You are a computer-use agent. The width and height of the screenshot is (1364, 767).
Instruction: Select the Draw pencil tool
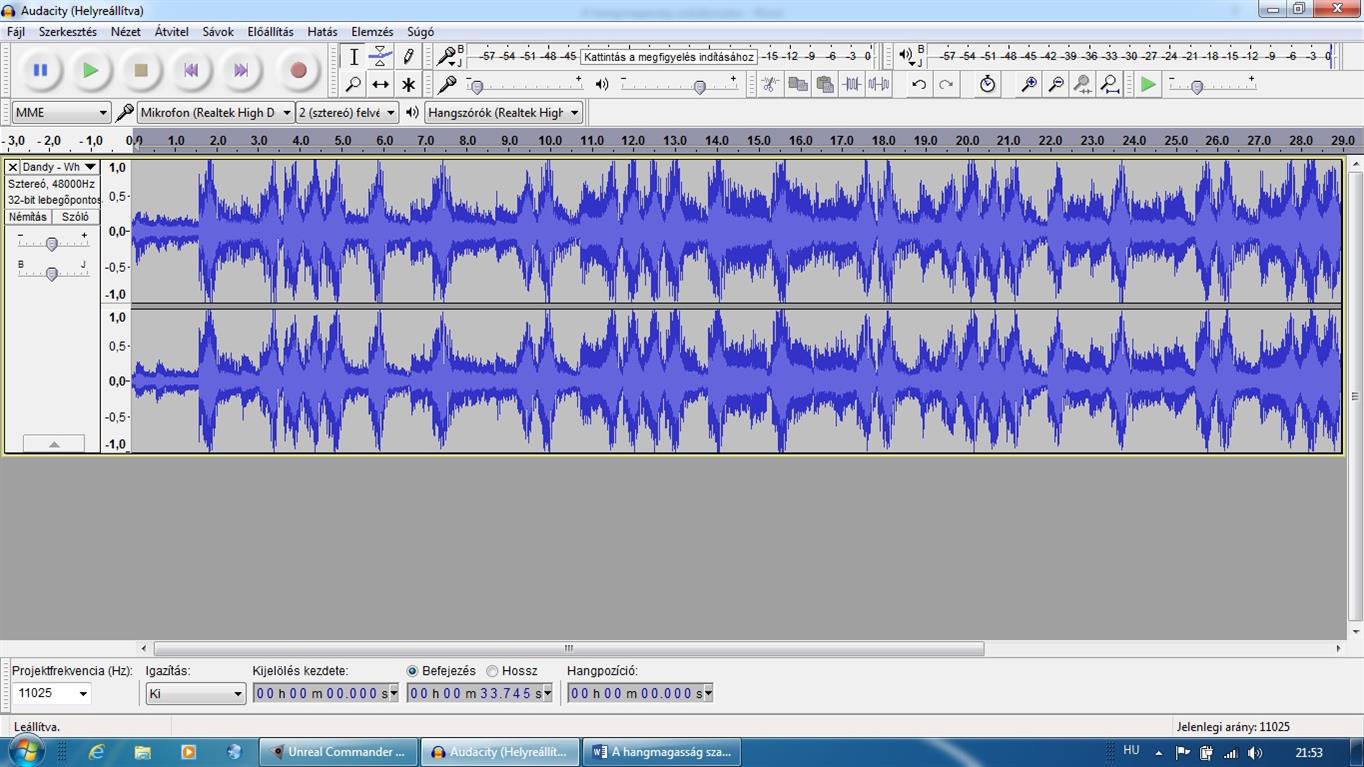(408, 57)
